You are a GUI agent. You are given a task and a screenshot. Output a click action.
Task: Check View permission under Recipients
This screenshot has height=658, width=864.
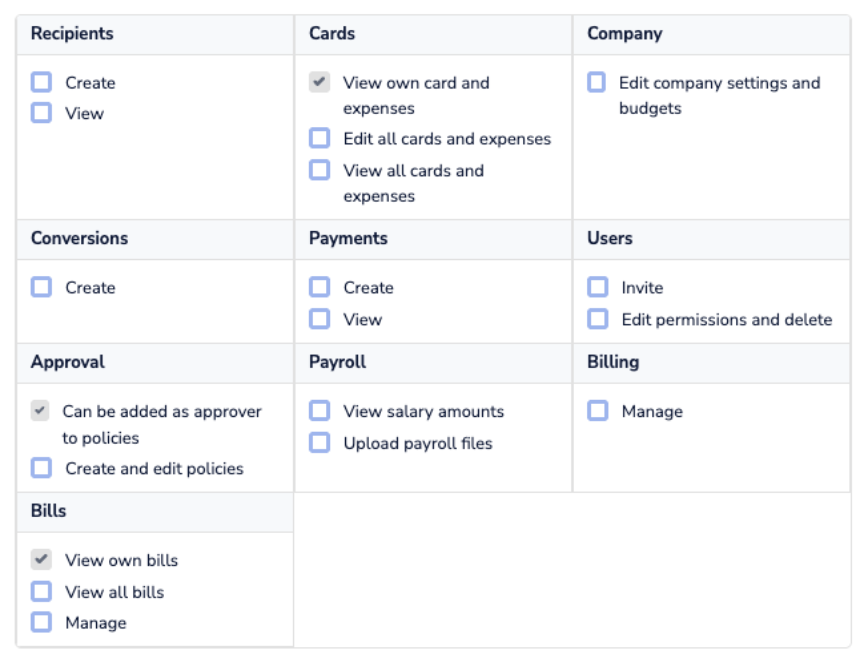click(x=41, y=113)
